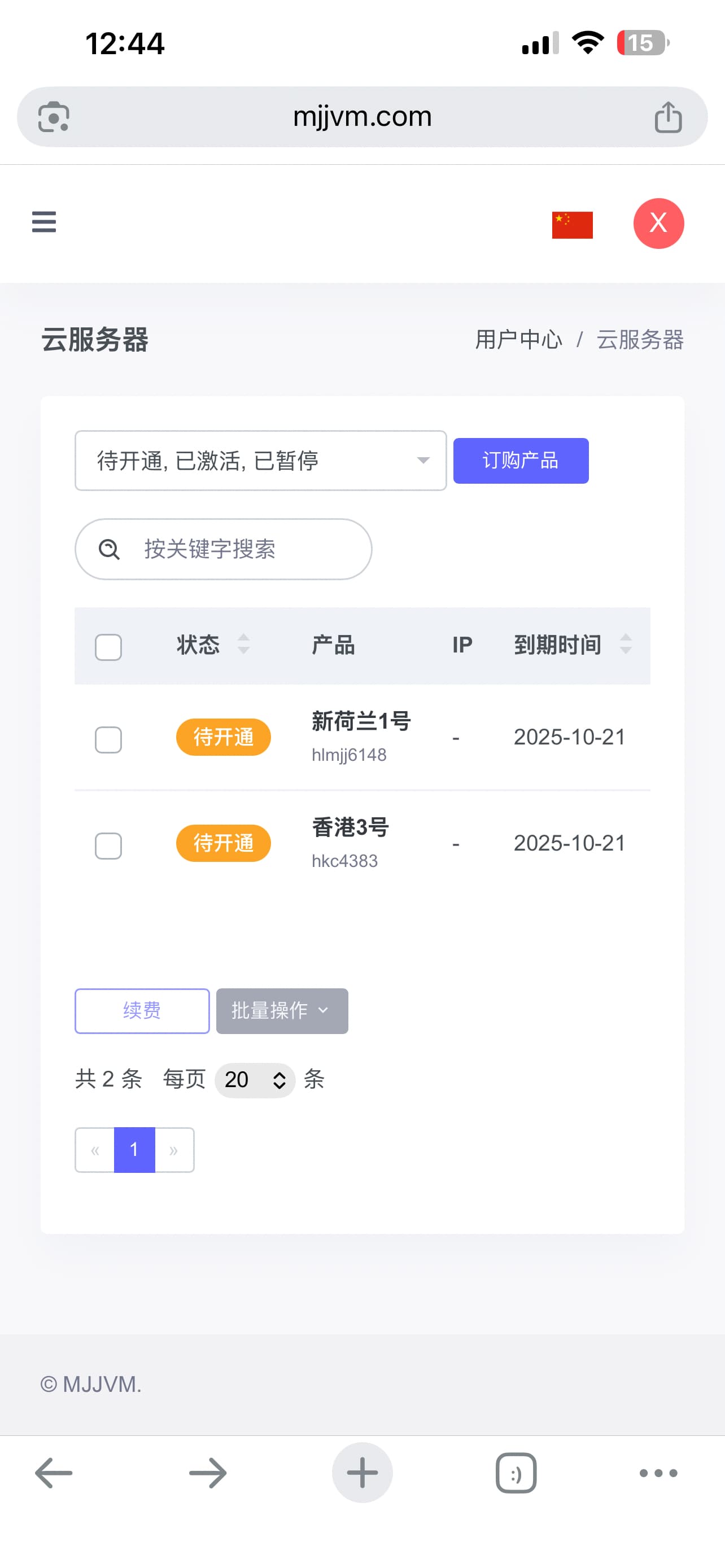This screenshot has width=725, height=1568.
Task: Open the 批量操作 dropdown
Action: (282, 1010)
